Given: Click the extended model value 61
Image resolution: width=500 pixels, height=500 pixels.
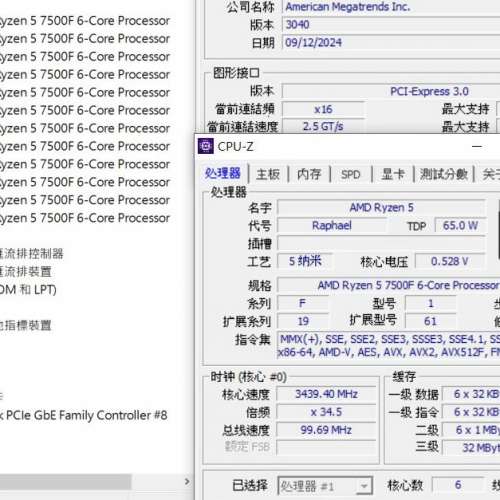Looking at the screenshot, I should pos(430,321).
